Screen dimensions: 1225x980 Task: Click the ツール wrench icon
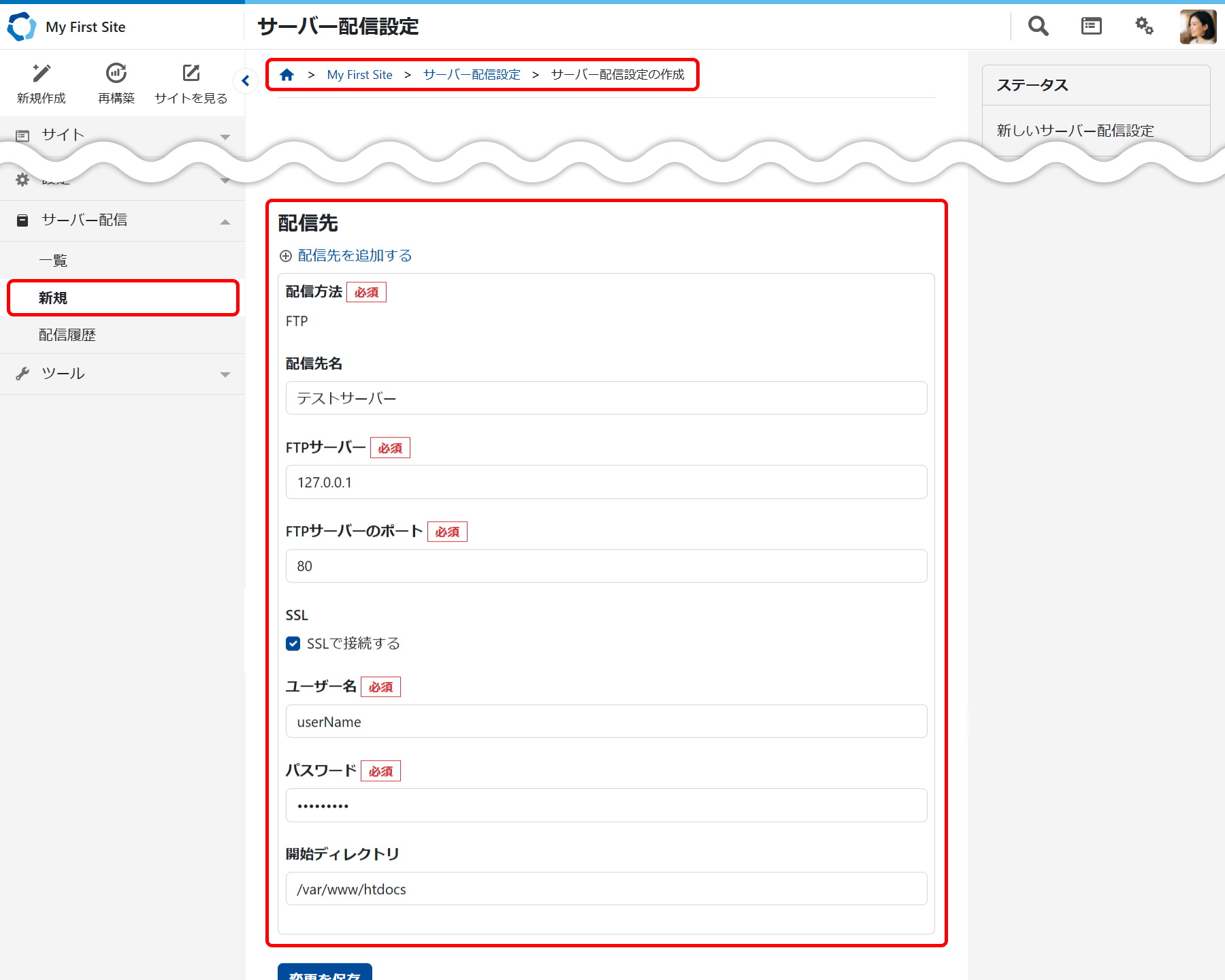click(22, 373)
